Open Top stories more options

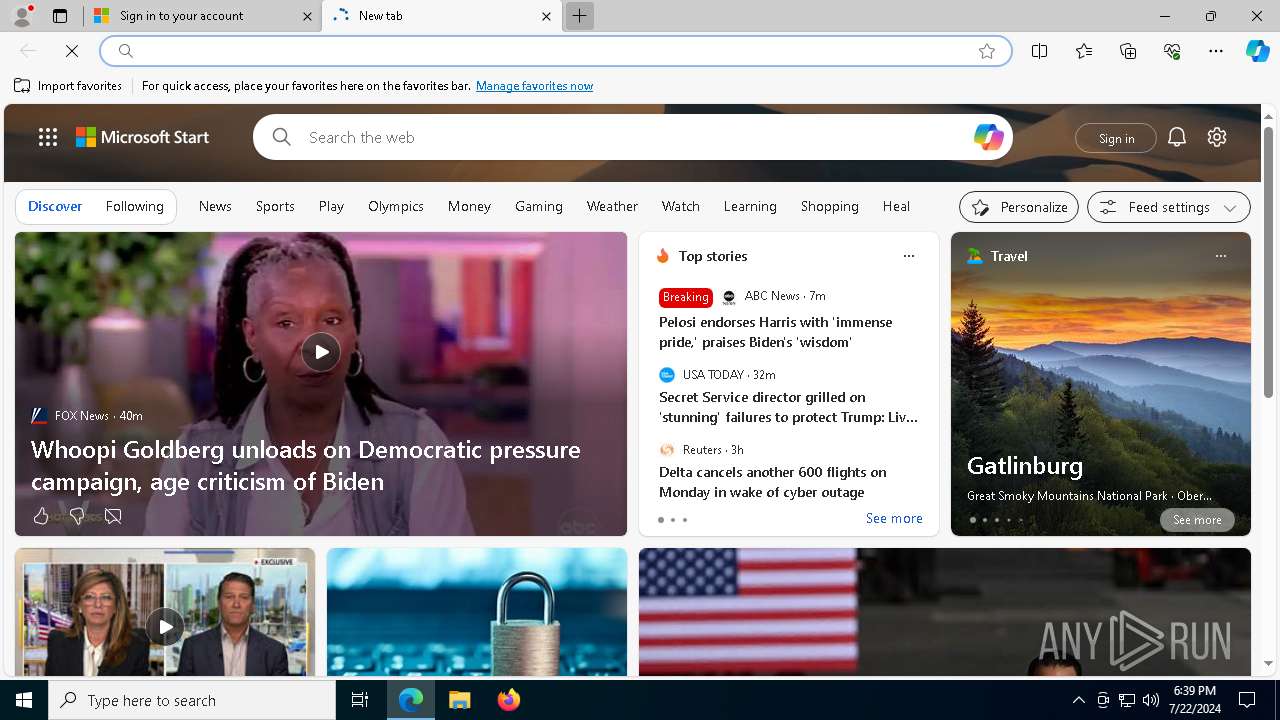909,256
